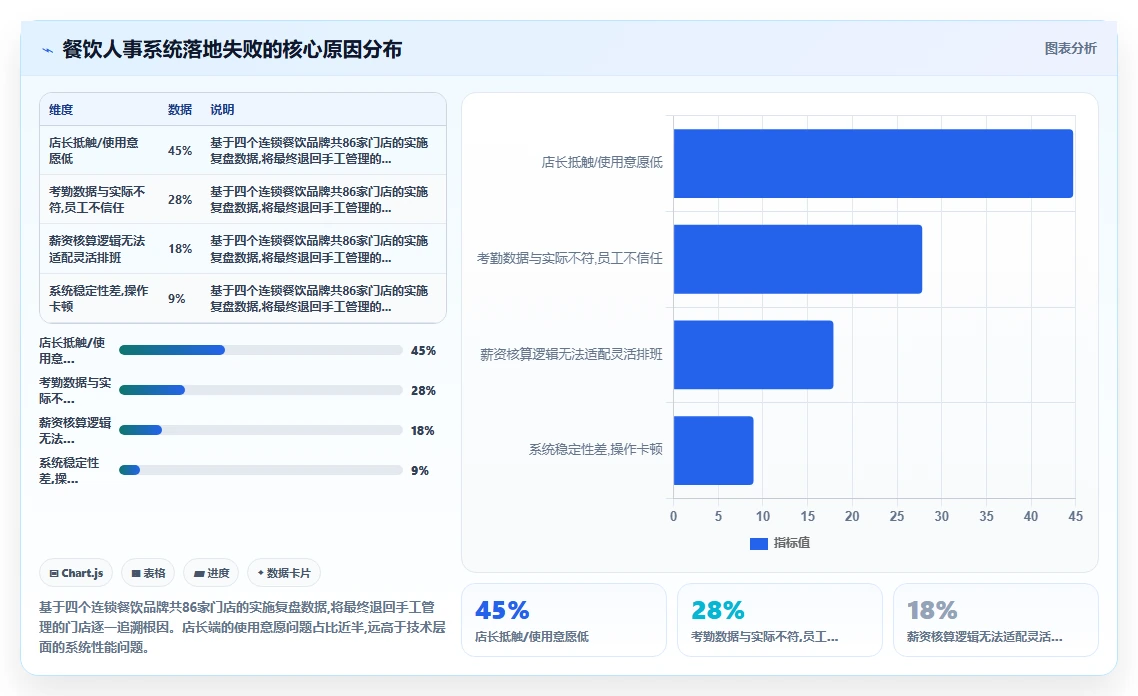Click the lightning icon beside the title

click(x=47, y=50)
